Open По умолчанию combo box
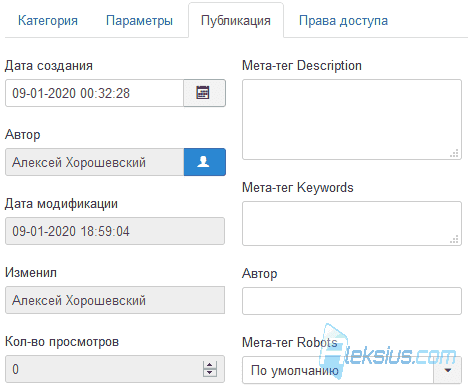The width and height of the screenshot is (468, 390). coord(352,370)
